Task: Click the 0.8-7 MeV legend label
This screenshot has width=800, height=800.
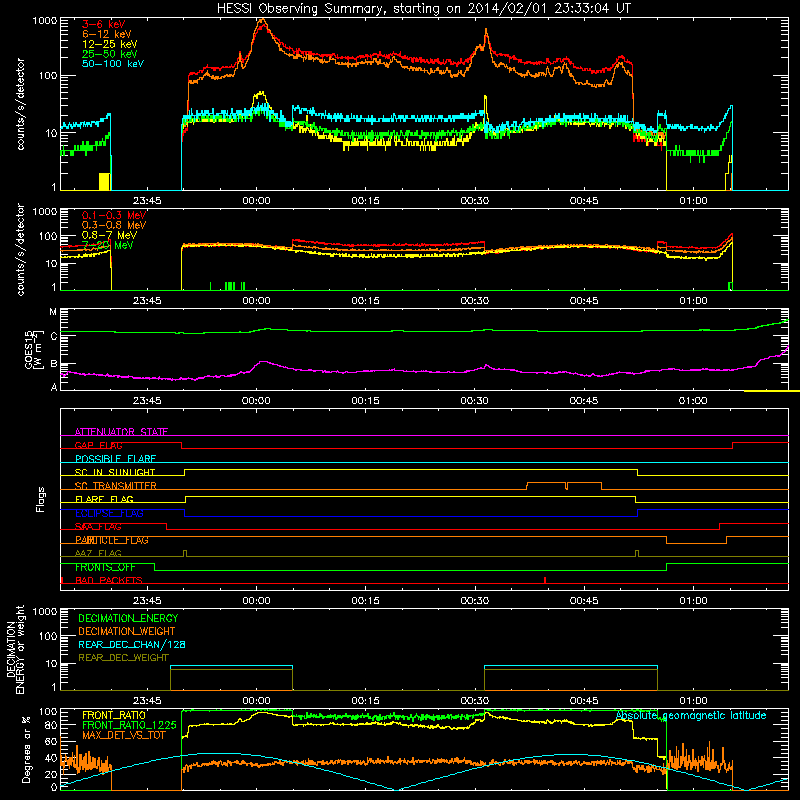Action: [109, 235]
